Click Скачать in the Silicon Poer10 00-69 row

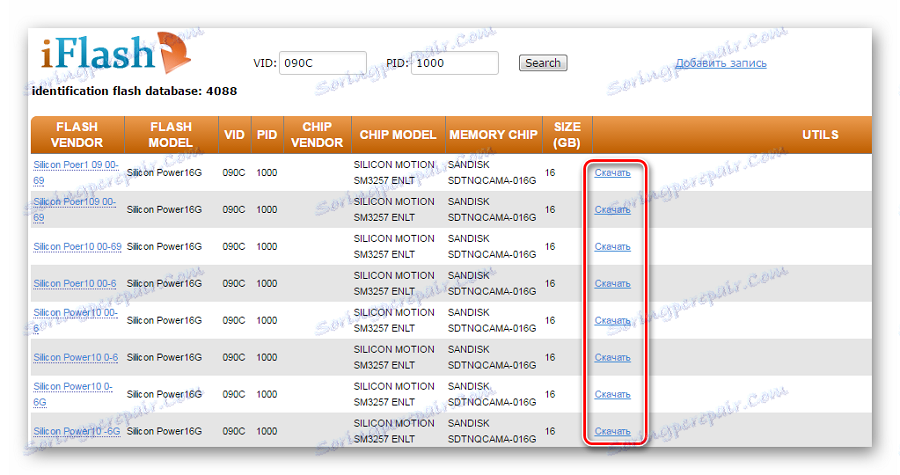pyautogui.click(x=612, y=247)
